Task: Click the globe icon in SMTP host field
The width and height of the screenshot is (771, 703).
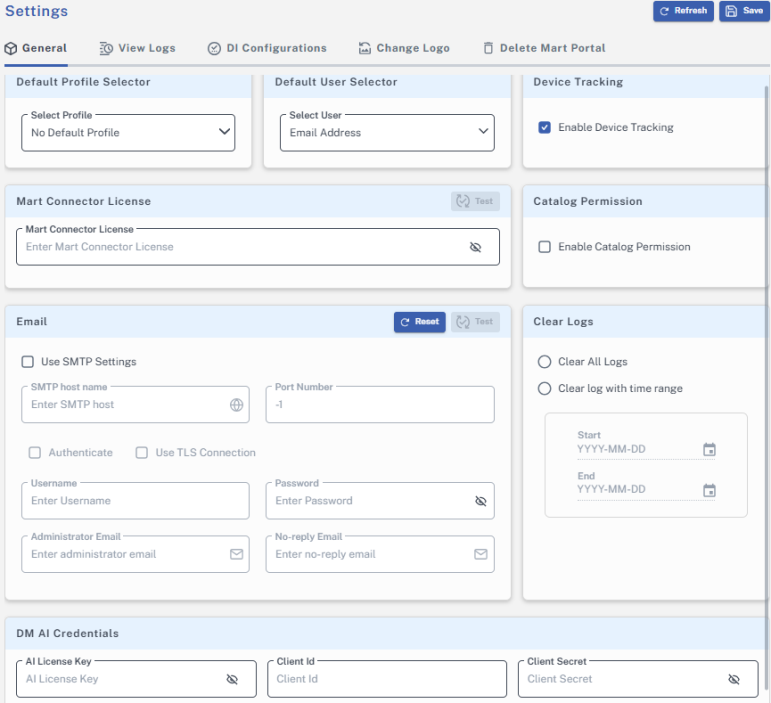Action: (x=236, y=405)
